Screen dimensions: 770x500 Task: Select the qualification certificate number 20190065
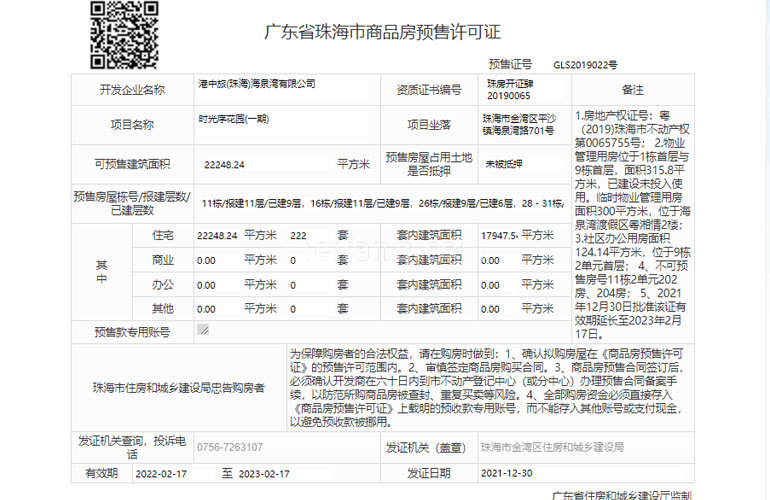[508, 96]
